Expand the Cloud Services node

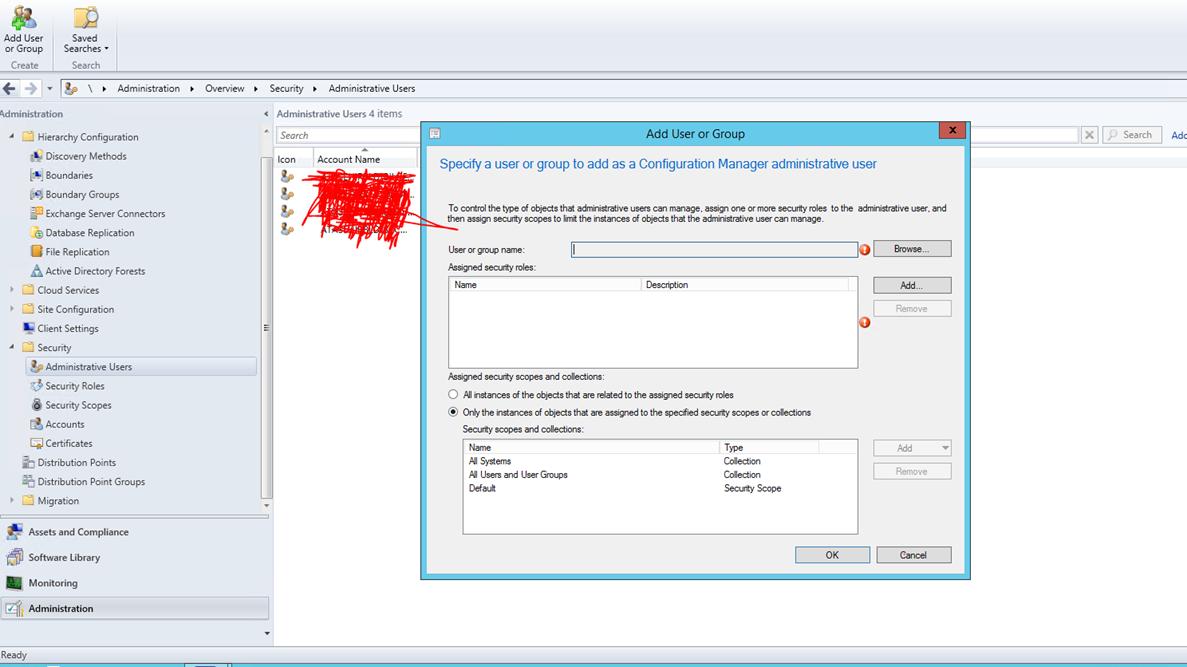(x=11, y=290)
